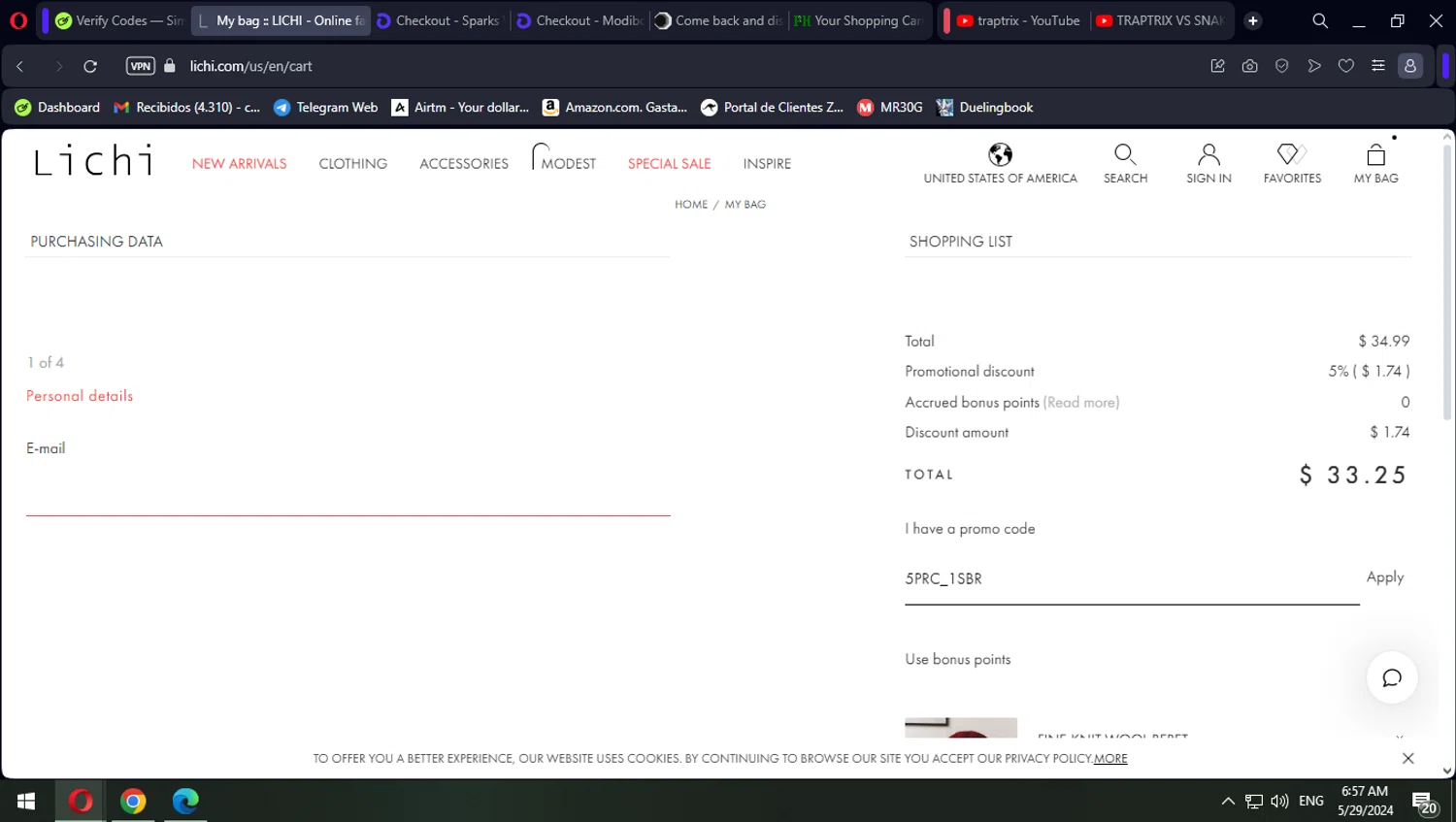This screenshot has height=822, width=1456.
Task: Close the cookie notice banner
Action: (x=1407, y=758)
